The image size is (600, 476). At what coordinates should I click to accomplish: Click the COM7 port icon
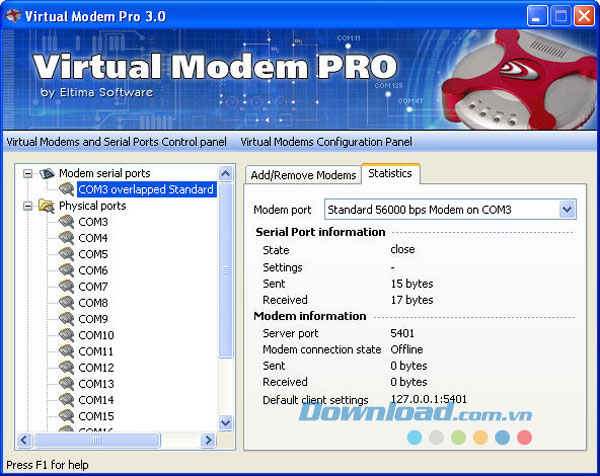coord(66,287)
